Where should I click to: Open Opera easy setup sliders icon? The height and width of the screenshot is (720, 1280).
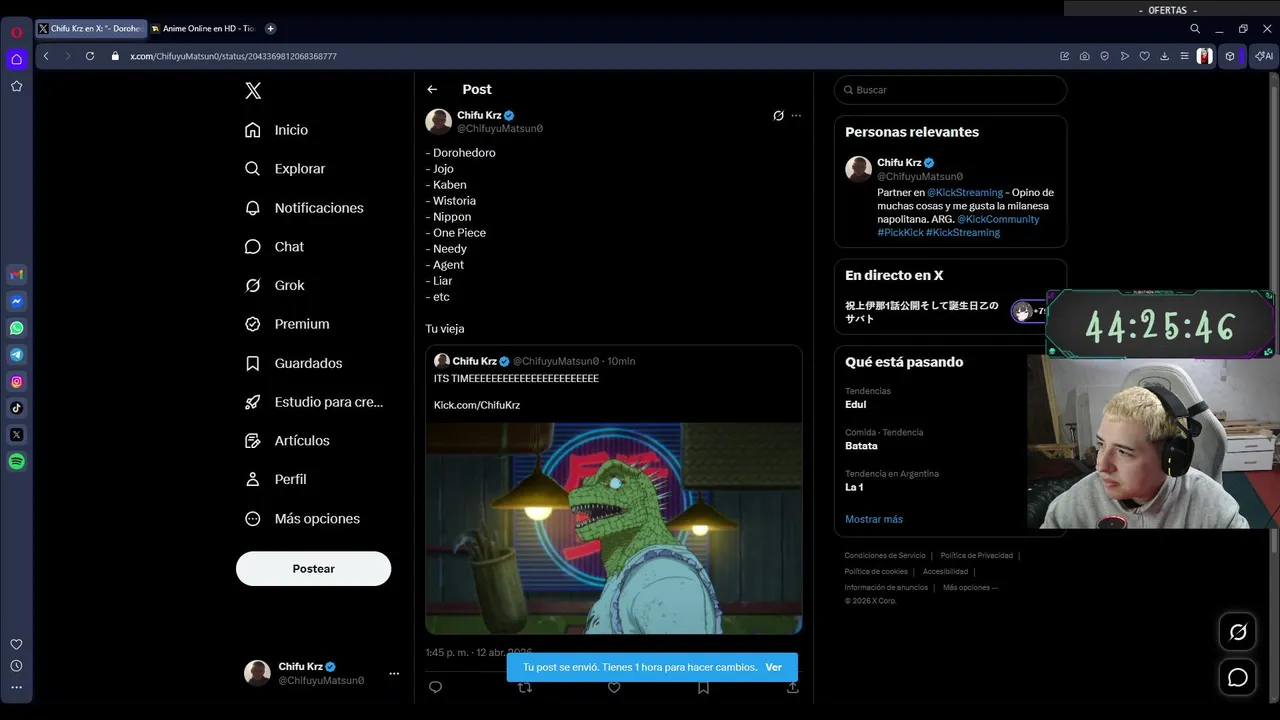1185,57
